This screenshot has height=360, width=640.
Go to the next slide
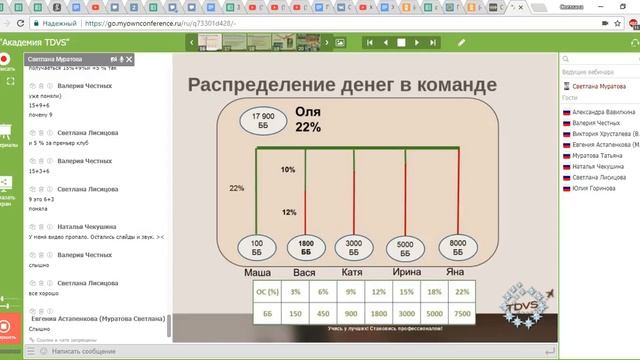coord(417,42)
